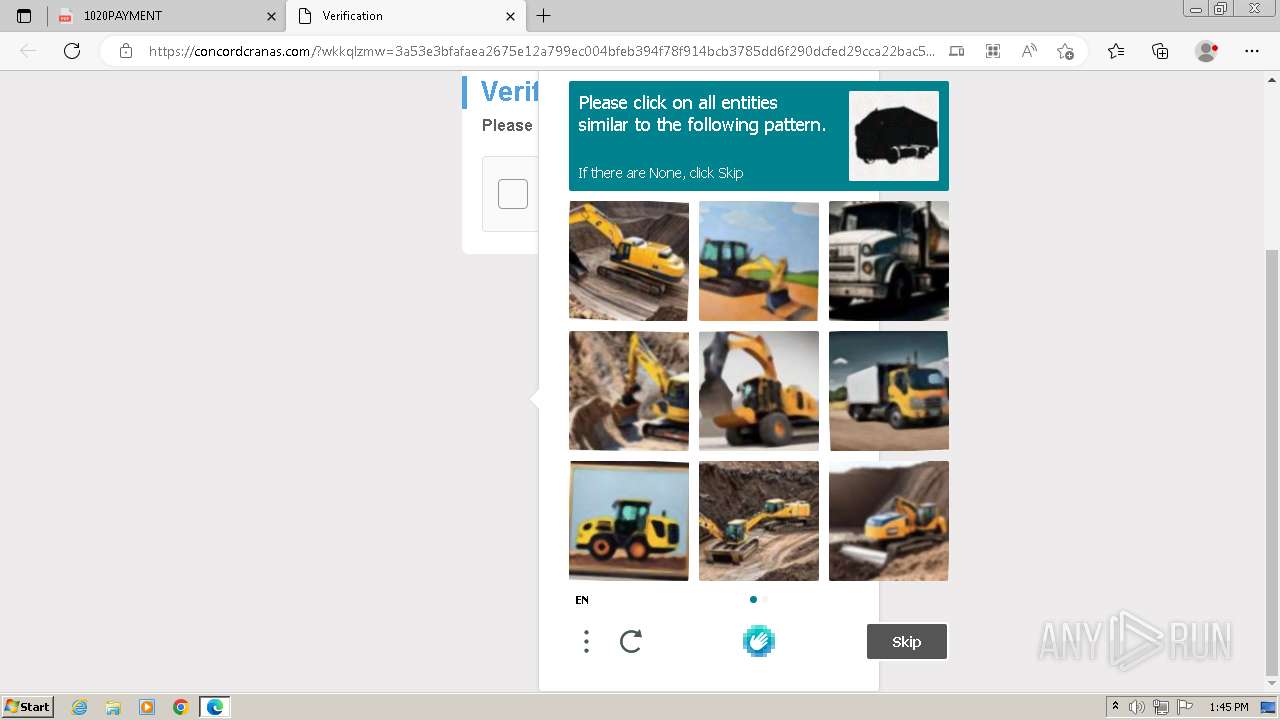Viewport: 1280px width, 720px height.
Task: Show hidden system tray icons
Action: (x=1116, y=707)
